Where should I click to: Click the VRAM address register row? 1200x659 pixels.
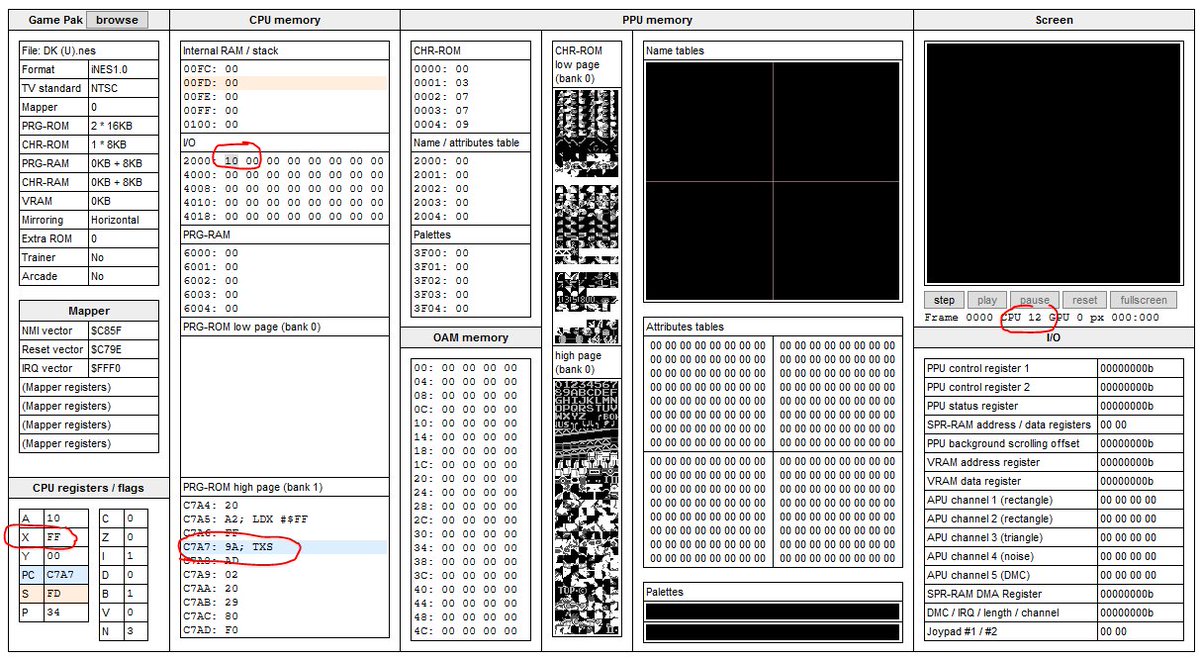(x=1053, y=462)
